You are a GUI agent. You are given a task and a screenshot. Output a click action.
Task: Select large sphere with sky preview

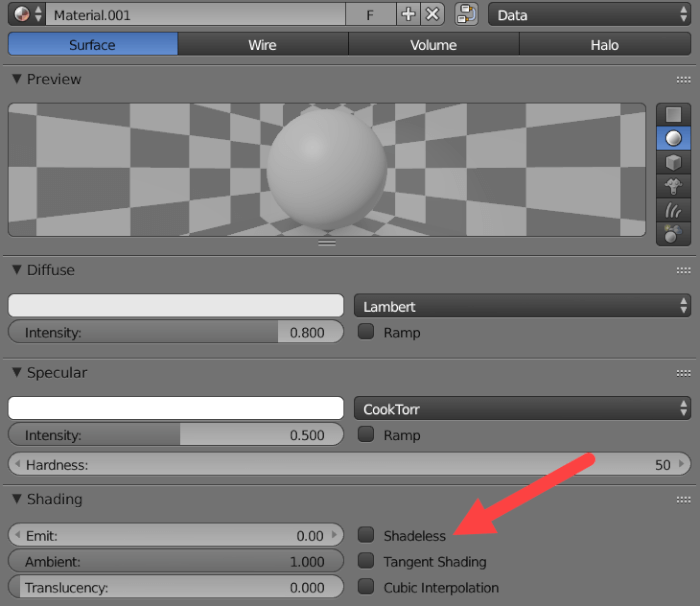[x=673, y=233]
